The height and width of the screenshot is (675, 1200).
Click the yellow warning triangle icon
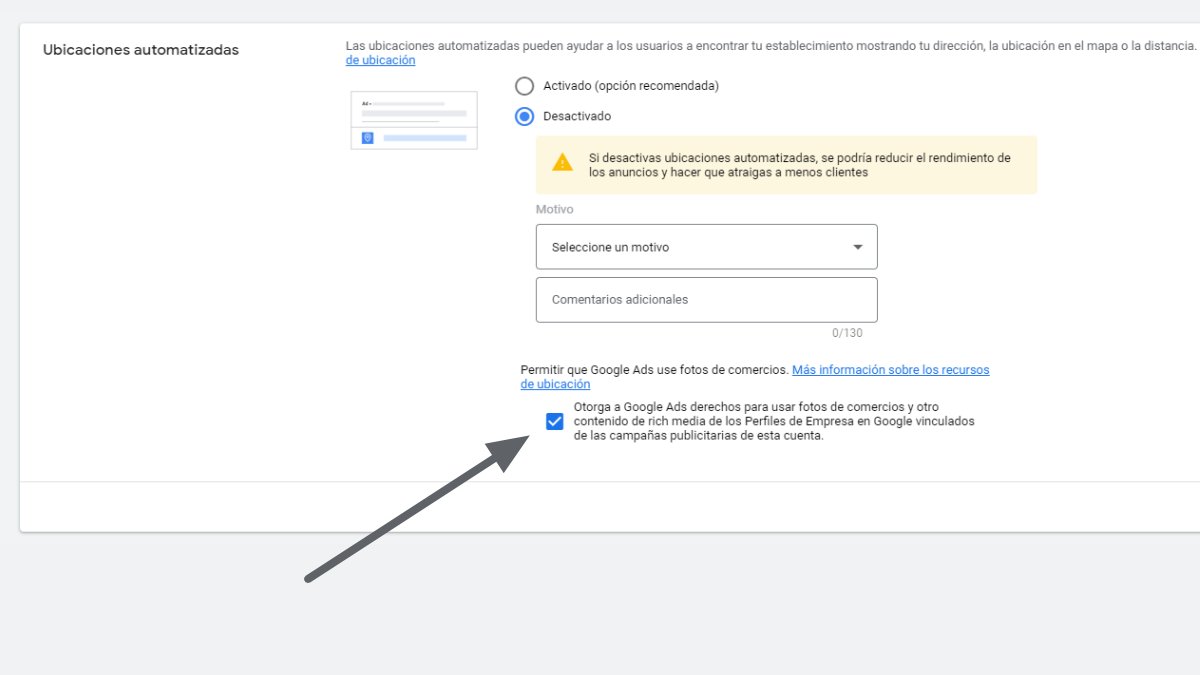tap(561, 164)
